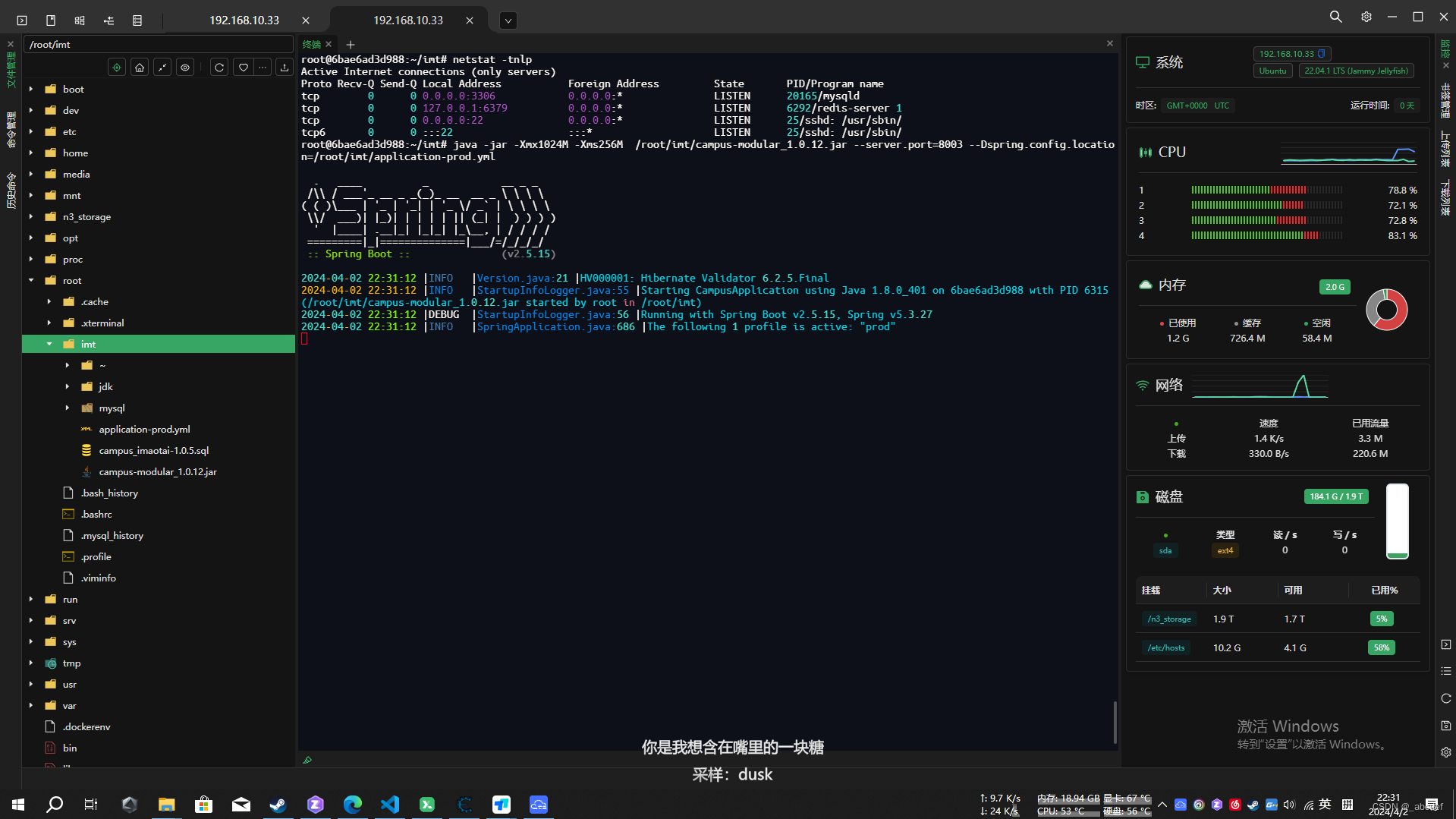1456x819 pixels.
Task: Close the 终端 terminal tab
Action: click(x=329, y=45)
